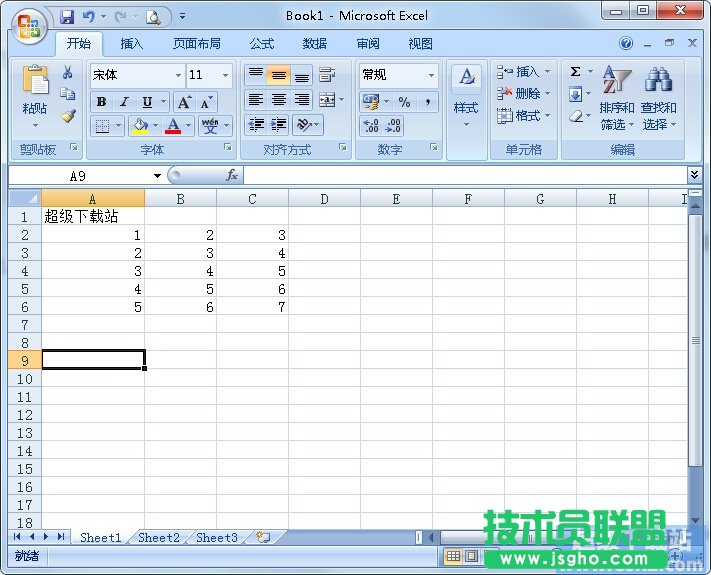This screenshot has width=711, height=575.
Task: Click the insert function fx button
Action: [x=232, y=175]
